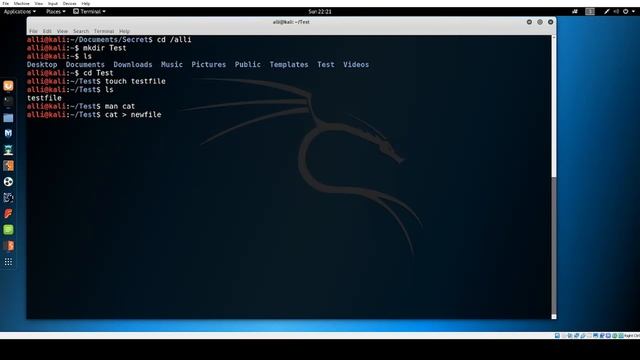
Task: Open the Places dropdown in the Kali panel
Action: tap(56, 11)
